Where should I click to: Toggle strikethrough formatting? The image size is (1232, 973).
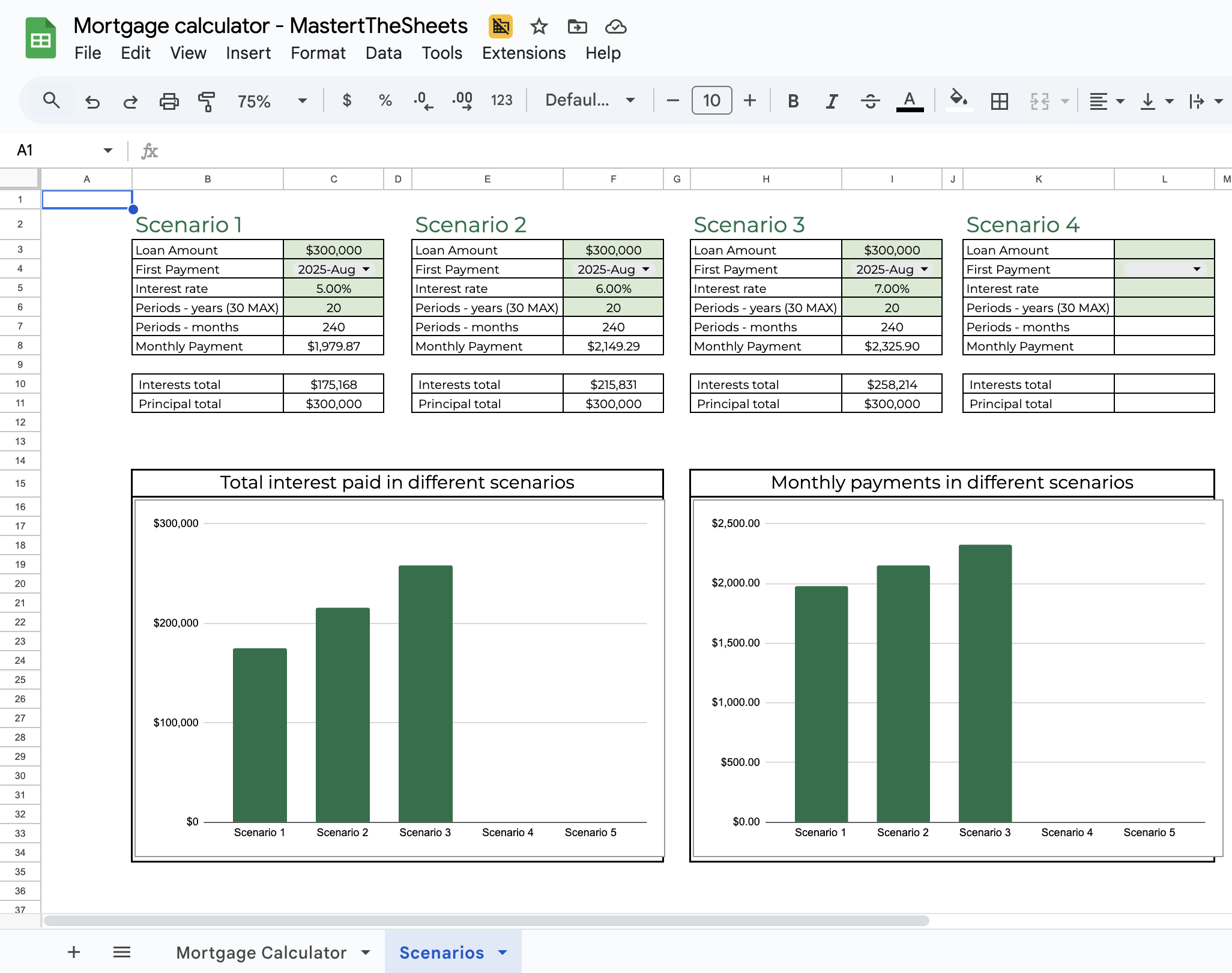[870, 101]
